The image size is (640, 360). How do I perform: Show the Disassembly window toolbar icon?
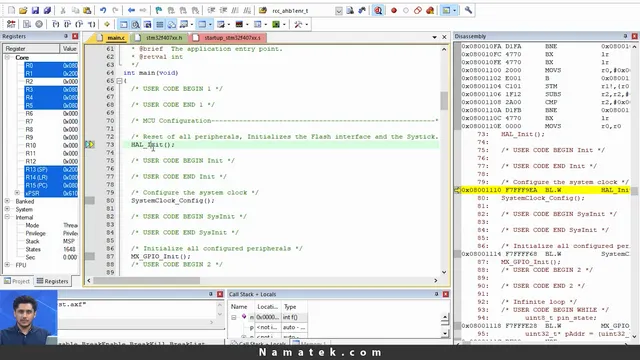[136, 24]
